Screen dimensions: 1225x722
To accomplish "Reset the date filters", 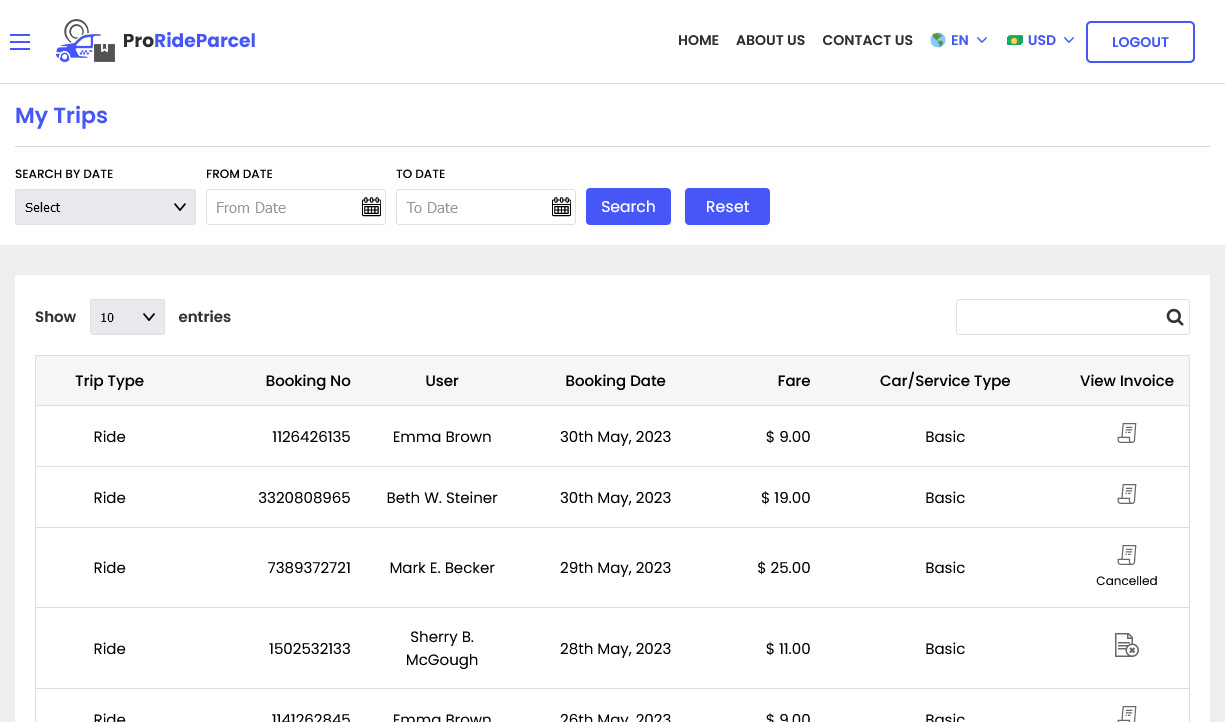I will point(727,207).
